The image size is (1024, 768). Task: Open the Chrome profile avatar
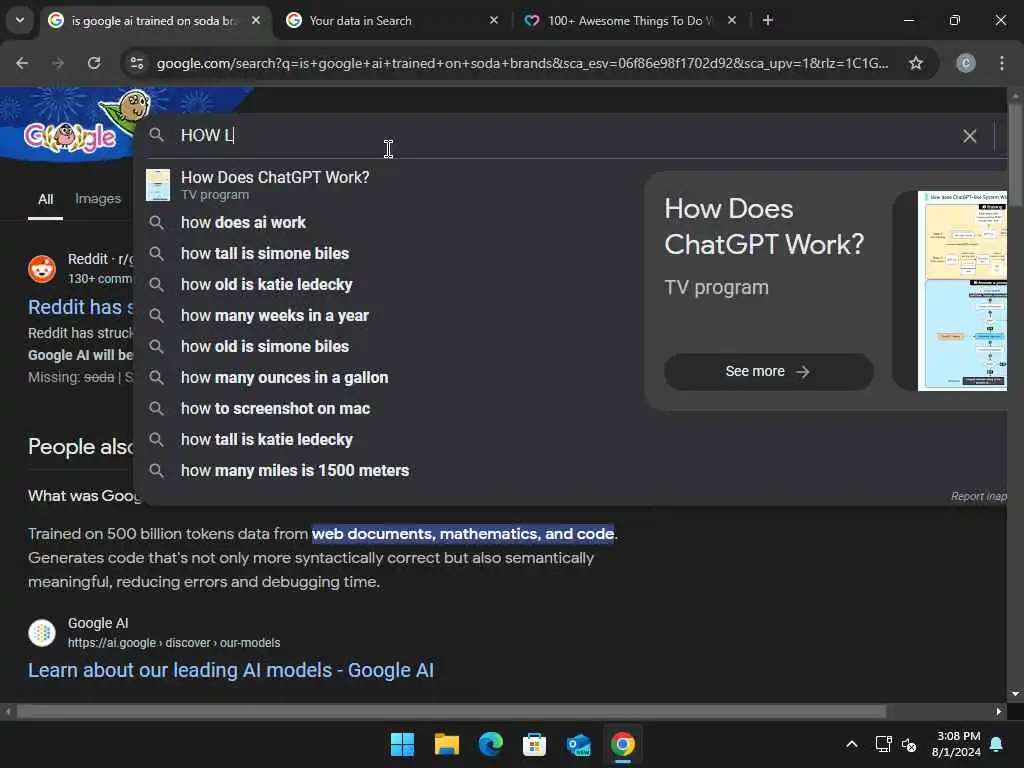966,63
